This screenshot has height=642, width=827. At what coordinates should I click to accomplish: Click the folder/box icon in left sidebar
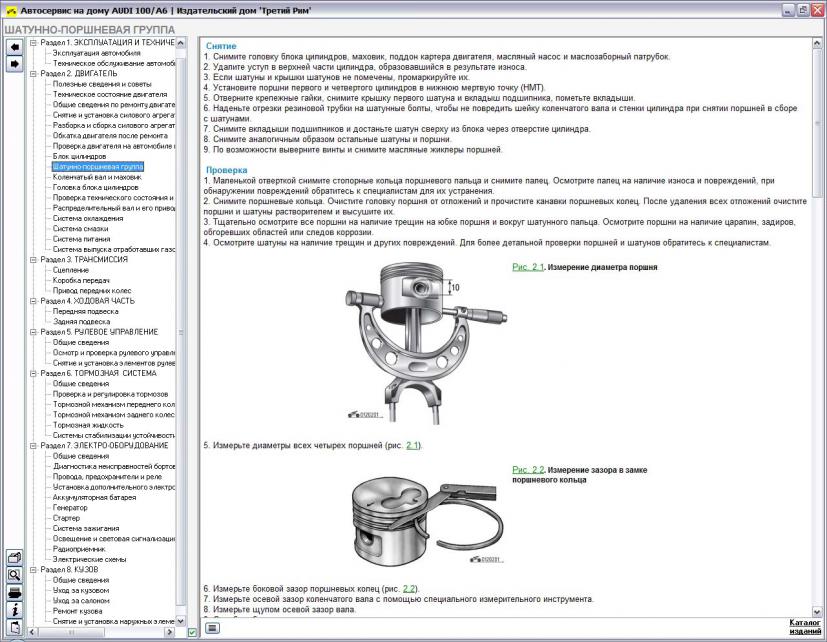pos(14,557)
